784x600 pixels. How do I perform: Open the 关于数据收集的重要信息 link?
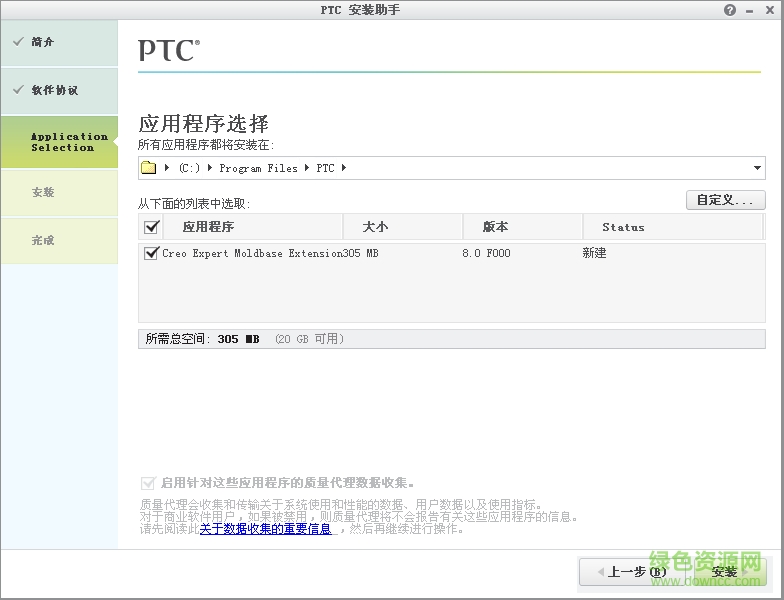(265, 529)
